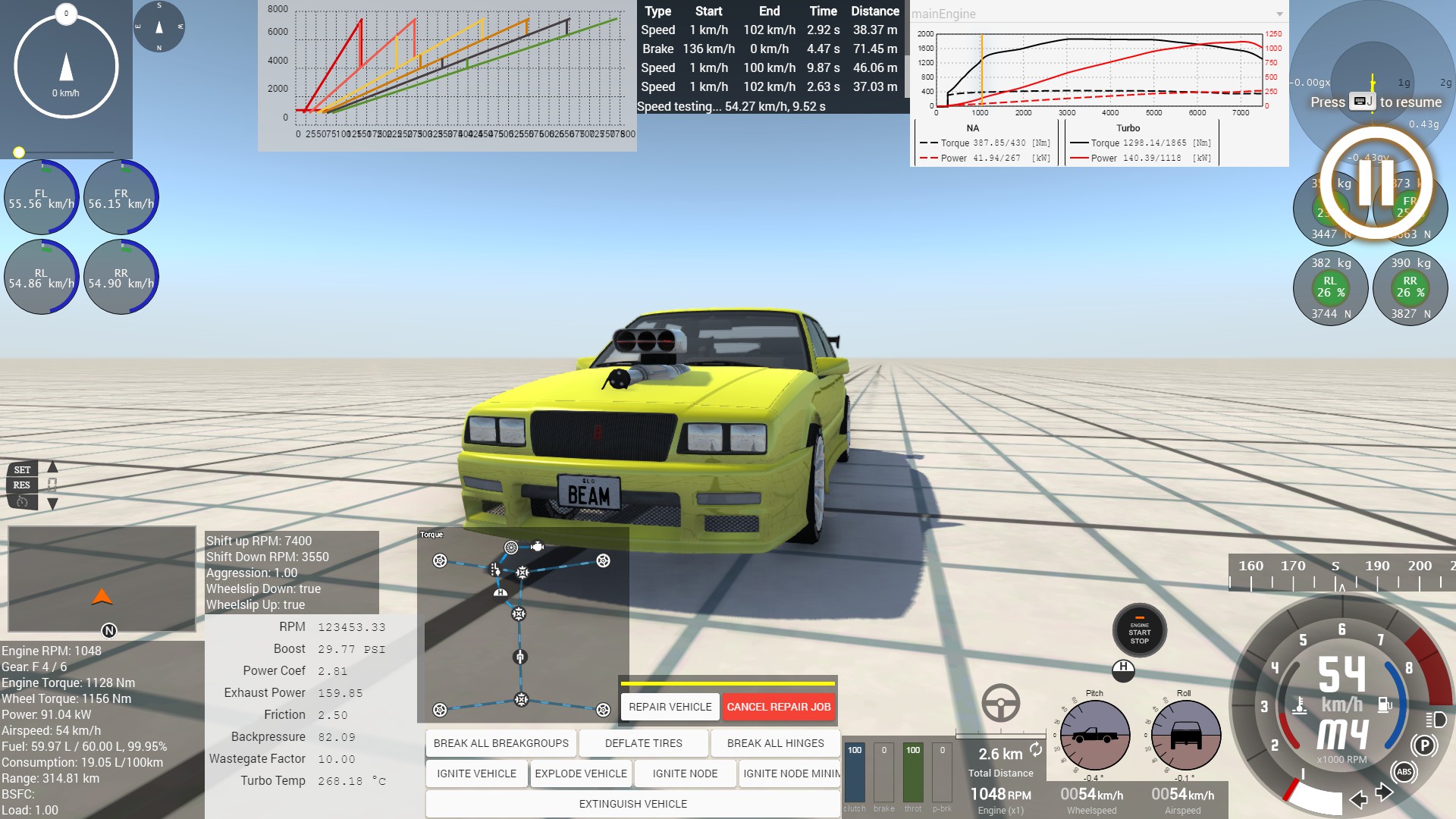Click the RR tire load gauge 390 kg
1456x819 pixels.
[1410, 288]
